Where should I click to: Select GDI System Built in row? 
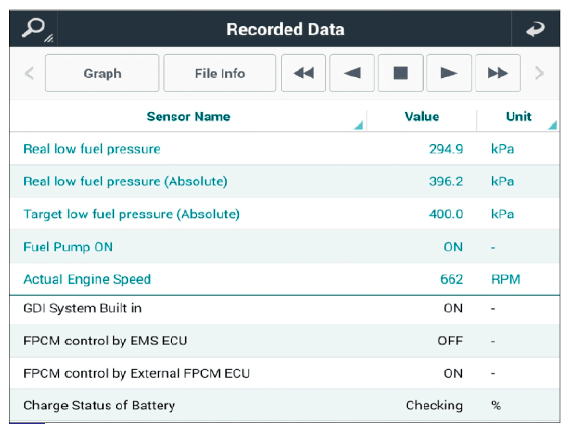point(285,308)
